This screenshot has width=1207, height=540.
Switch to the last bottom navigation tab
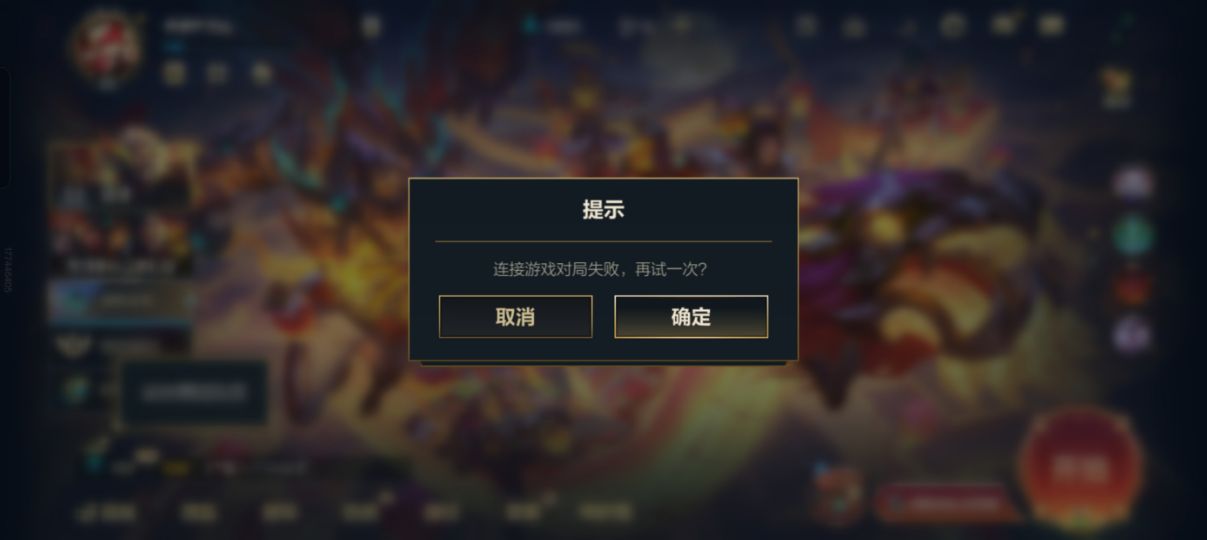click(x=606, y=512)
